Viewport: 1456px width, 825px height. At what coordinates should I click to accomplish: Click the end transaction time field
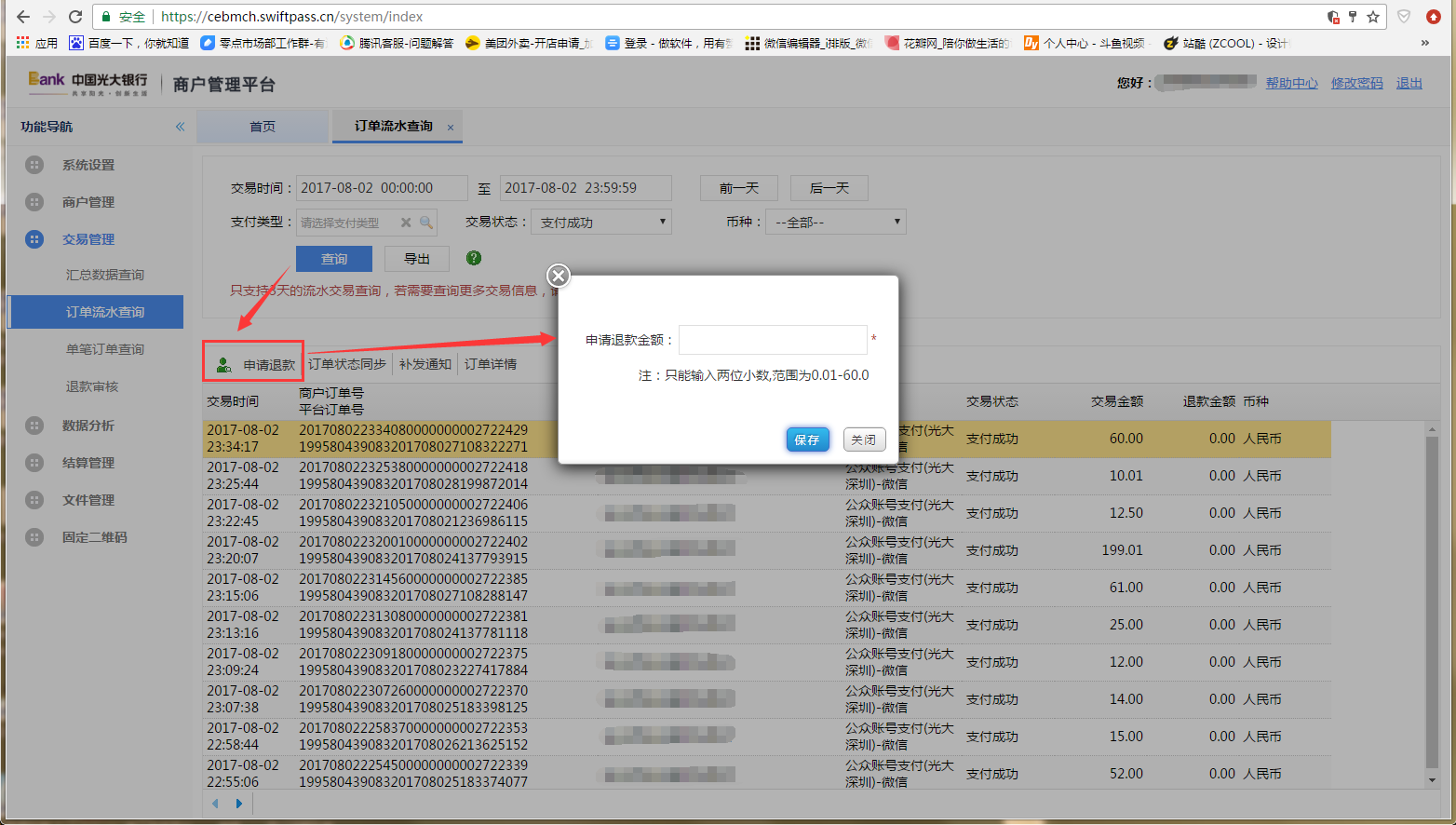pos(586,188)
